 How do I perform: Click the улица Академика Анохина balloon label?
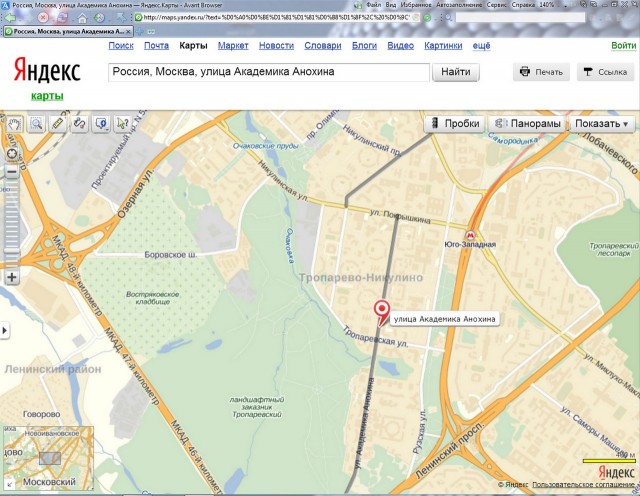[x=444, y=319]
